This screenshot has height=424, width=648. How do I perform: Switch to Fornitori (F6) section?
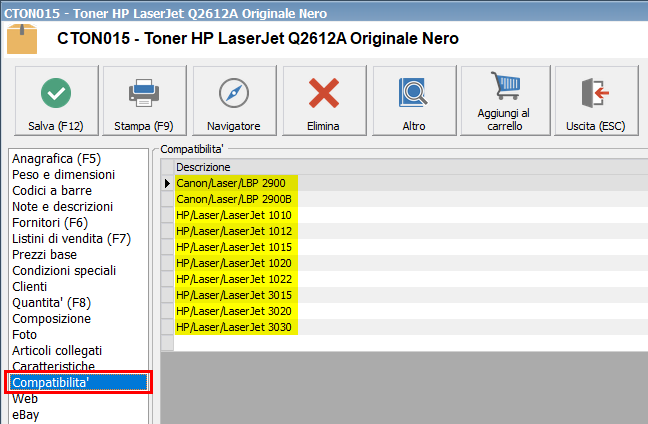coord(50,223)
